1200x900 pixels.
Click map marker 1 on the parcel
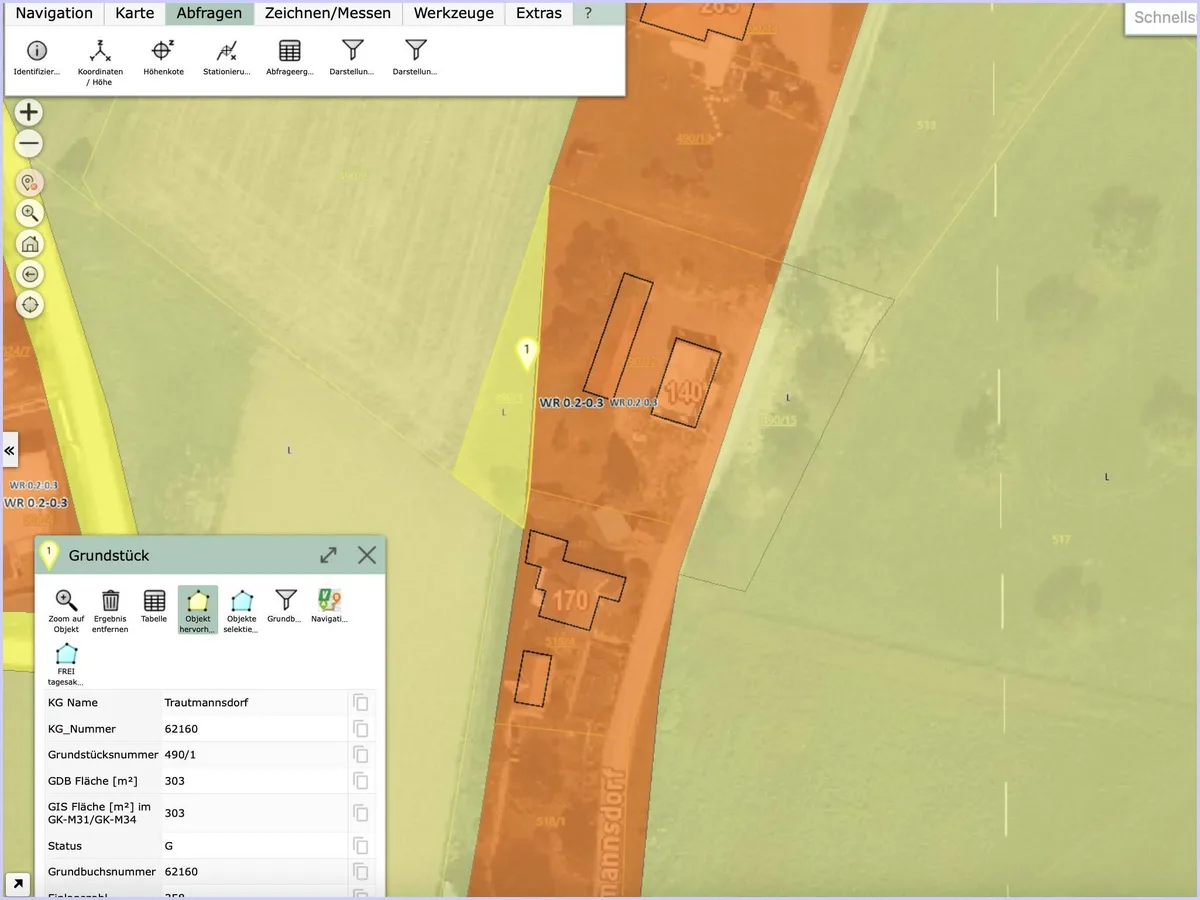(526, 354)
